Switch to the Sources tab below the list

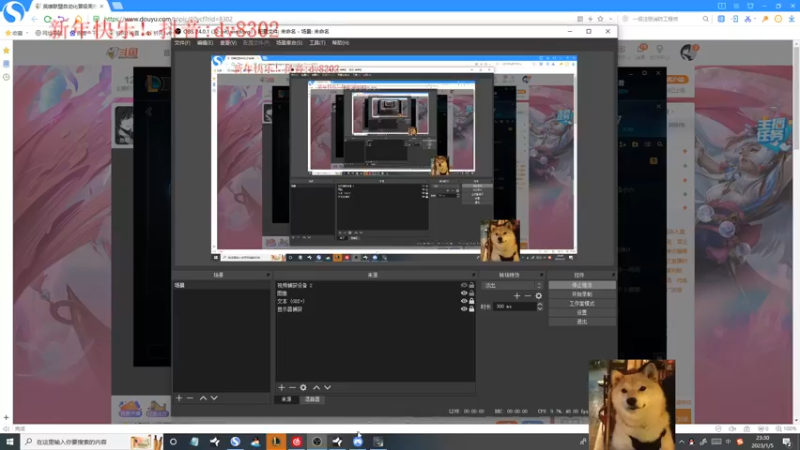tap(286, 399)
